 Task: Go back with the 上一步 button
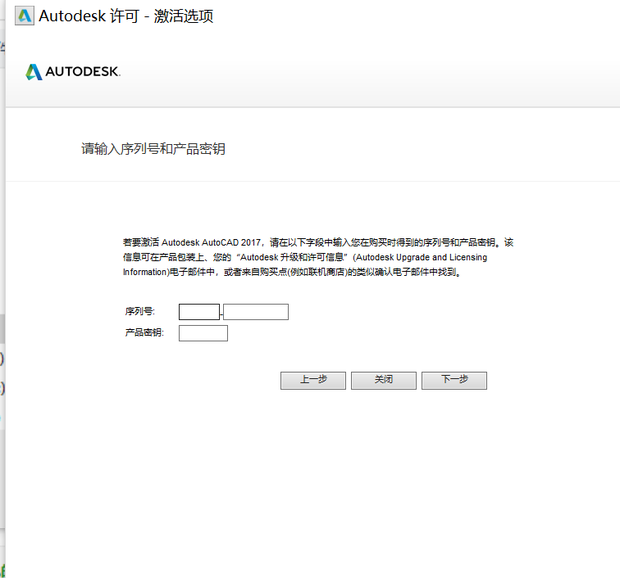(313, 380)
